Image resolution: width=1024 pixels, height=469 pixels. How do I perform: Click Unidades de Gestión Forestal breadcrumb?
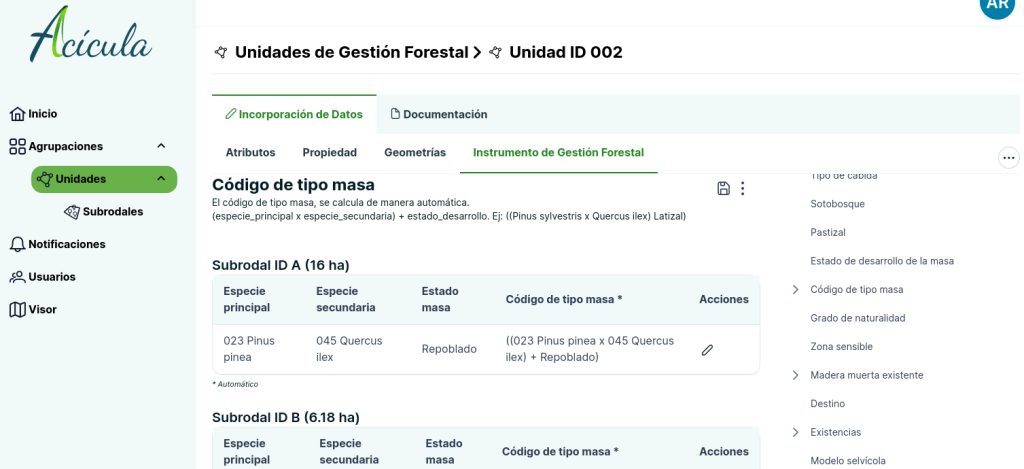pos(351,52)
